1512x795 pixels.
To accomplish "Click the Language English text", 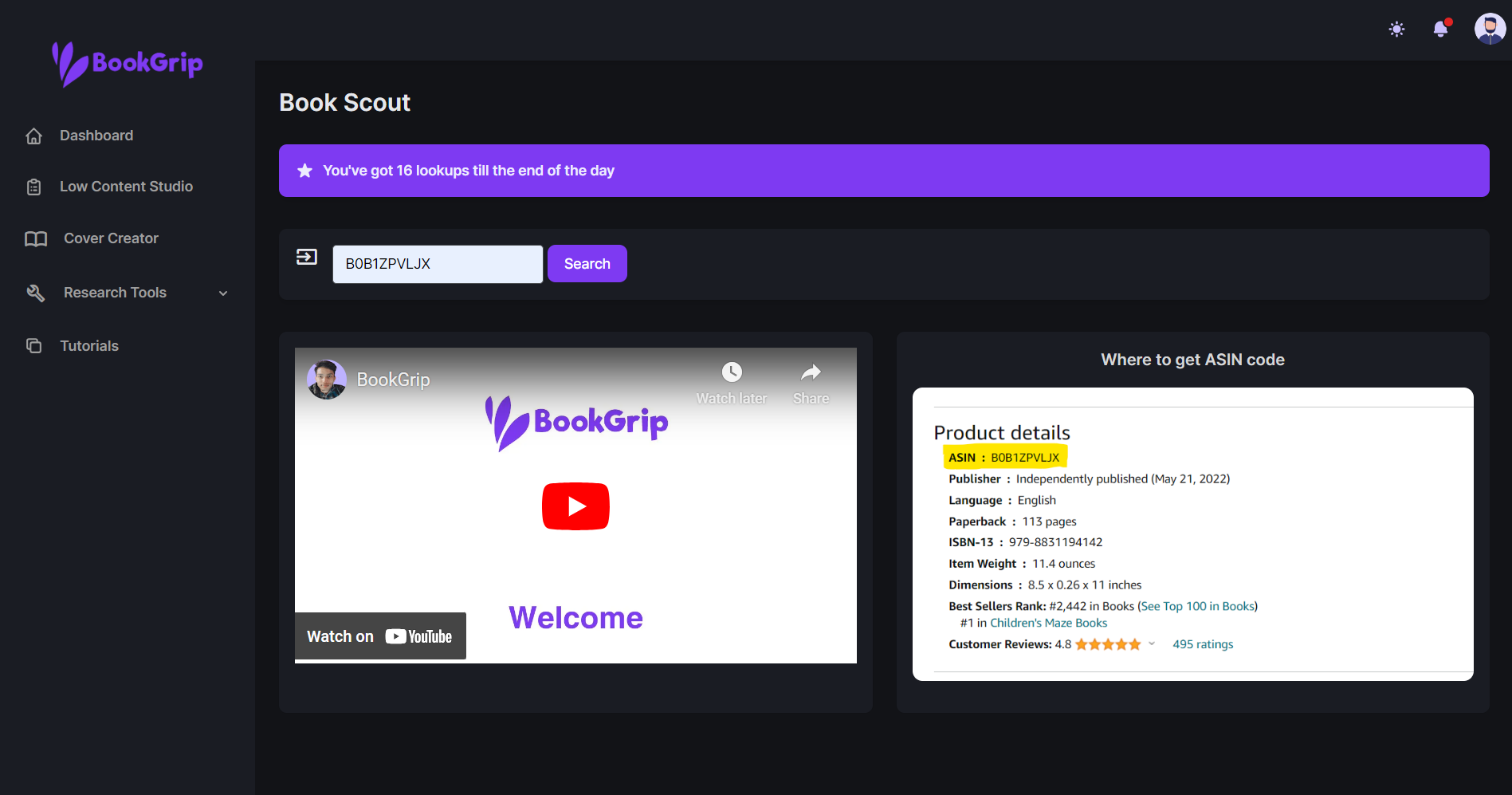I will click(1002, 501).
